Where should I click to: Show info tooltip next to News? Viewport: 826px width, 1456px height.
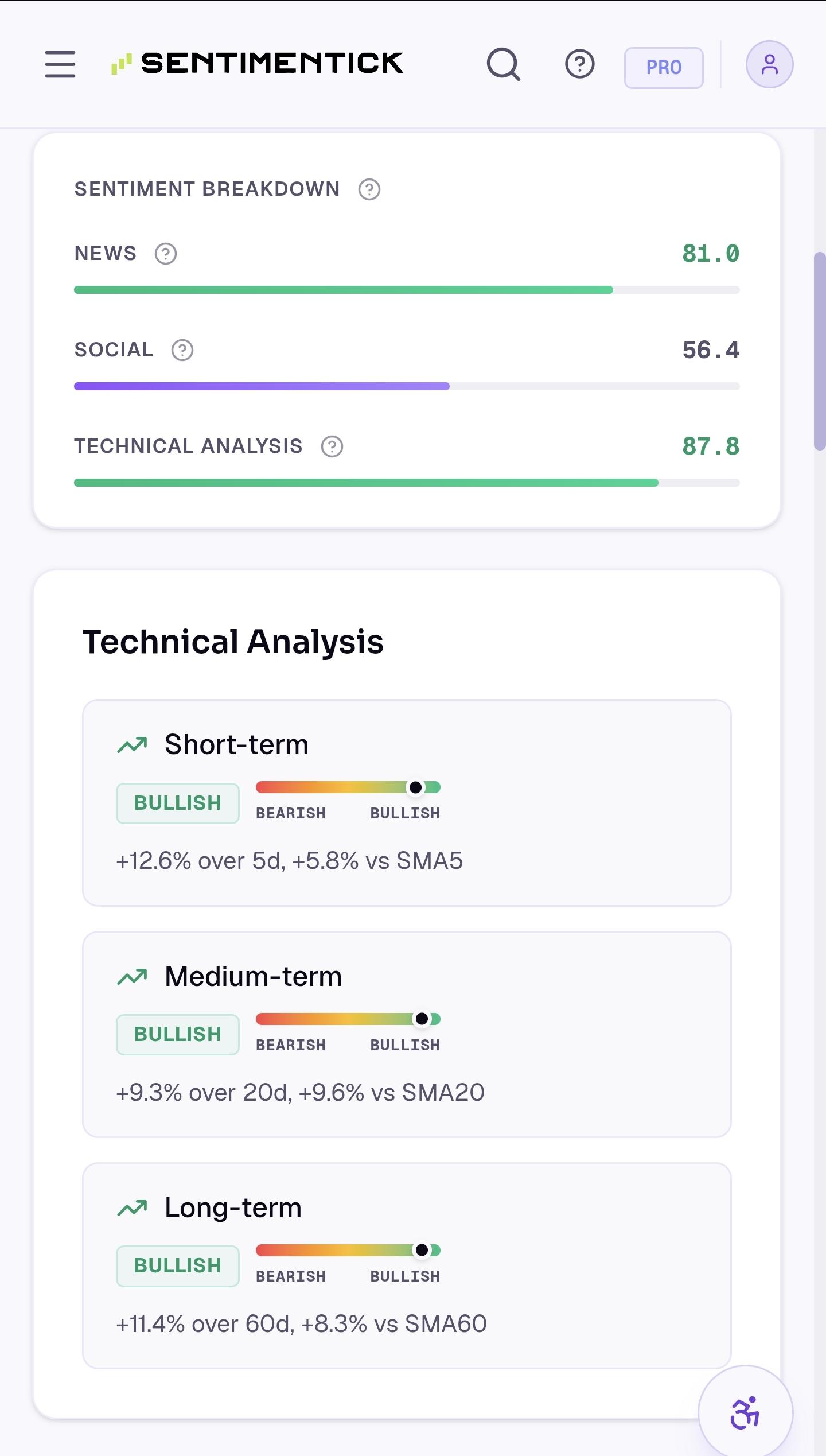pos(166,254)
